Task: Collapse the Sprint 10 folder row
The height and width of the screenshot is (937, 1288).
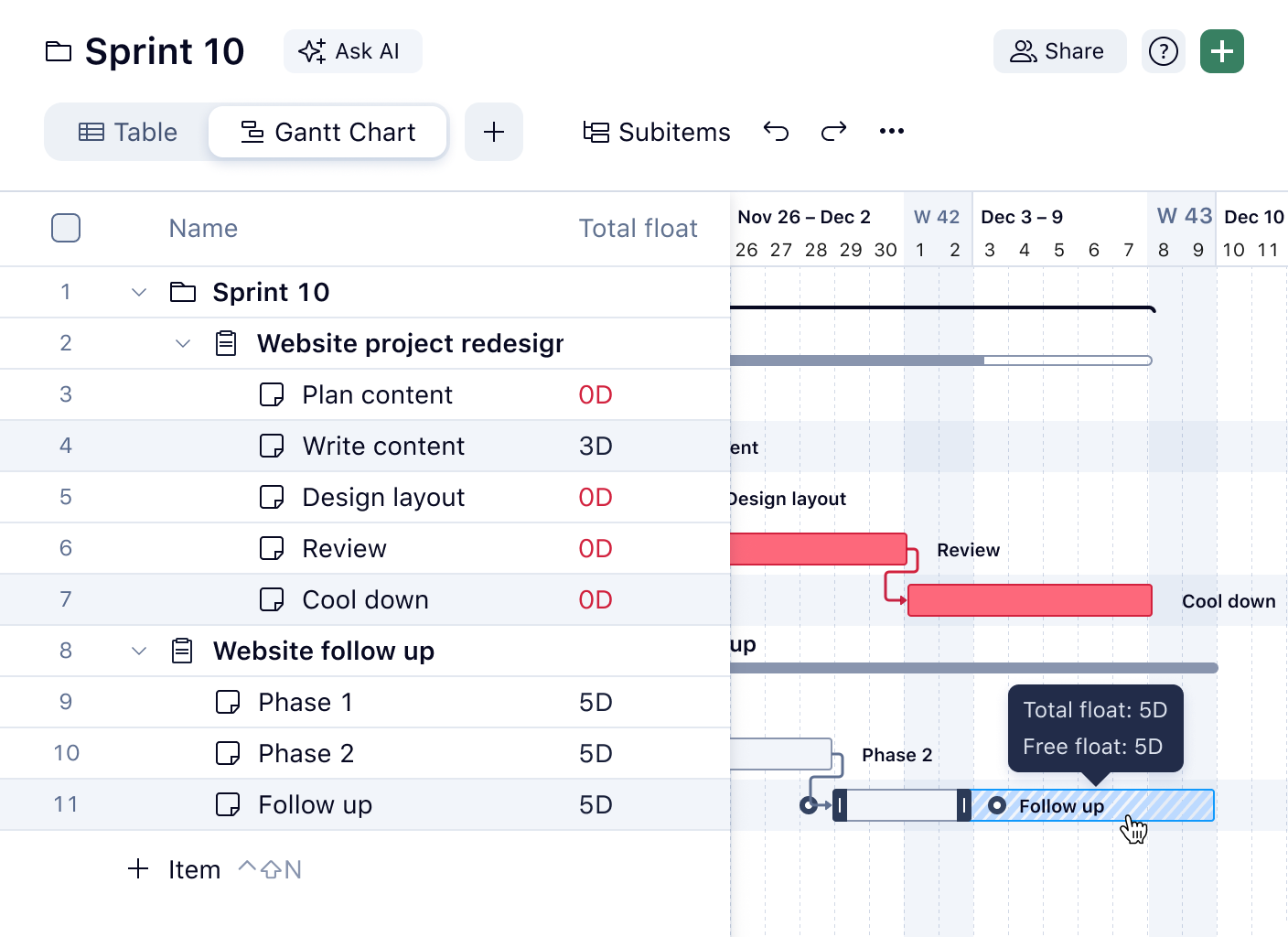Action: coord(139,292)
